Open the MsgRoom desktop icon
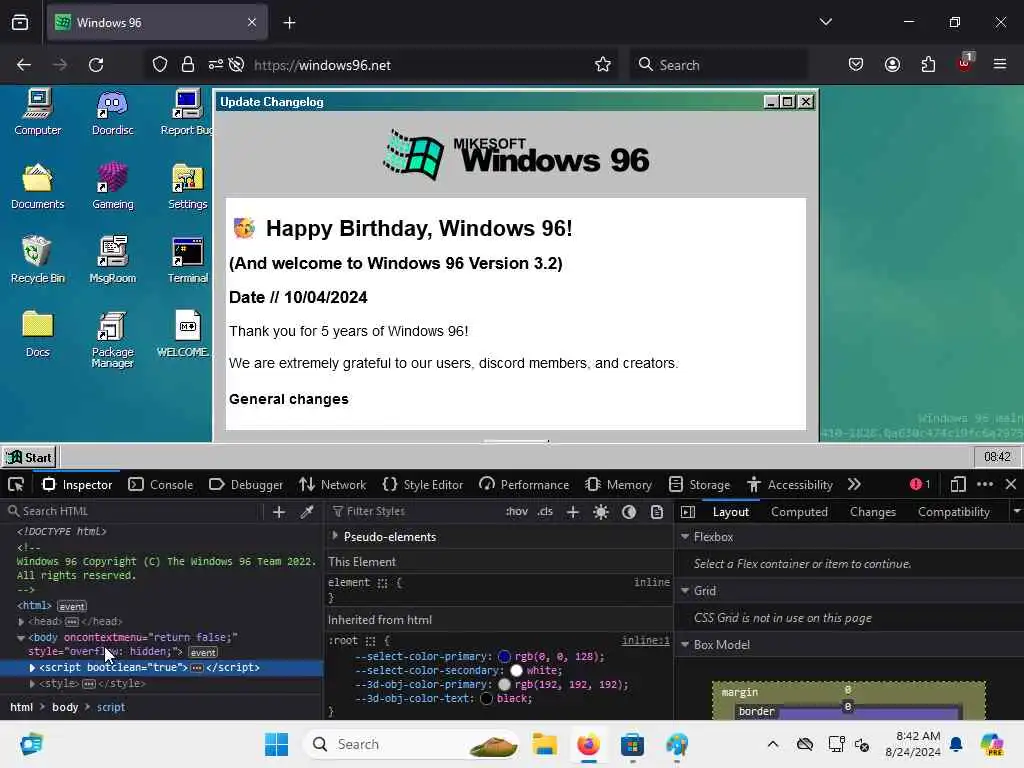1024x768 pixels. tap(112, 260)
